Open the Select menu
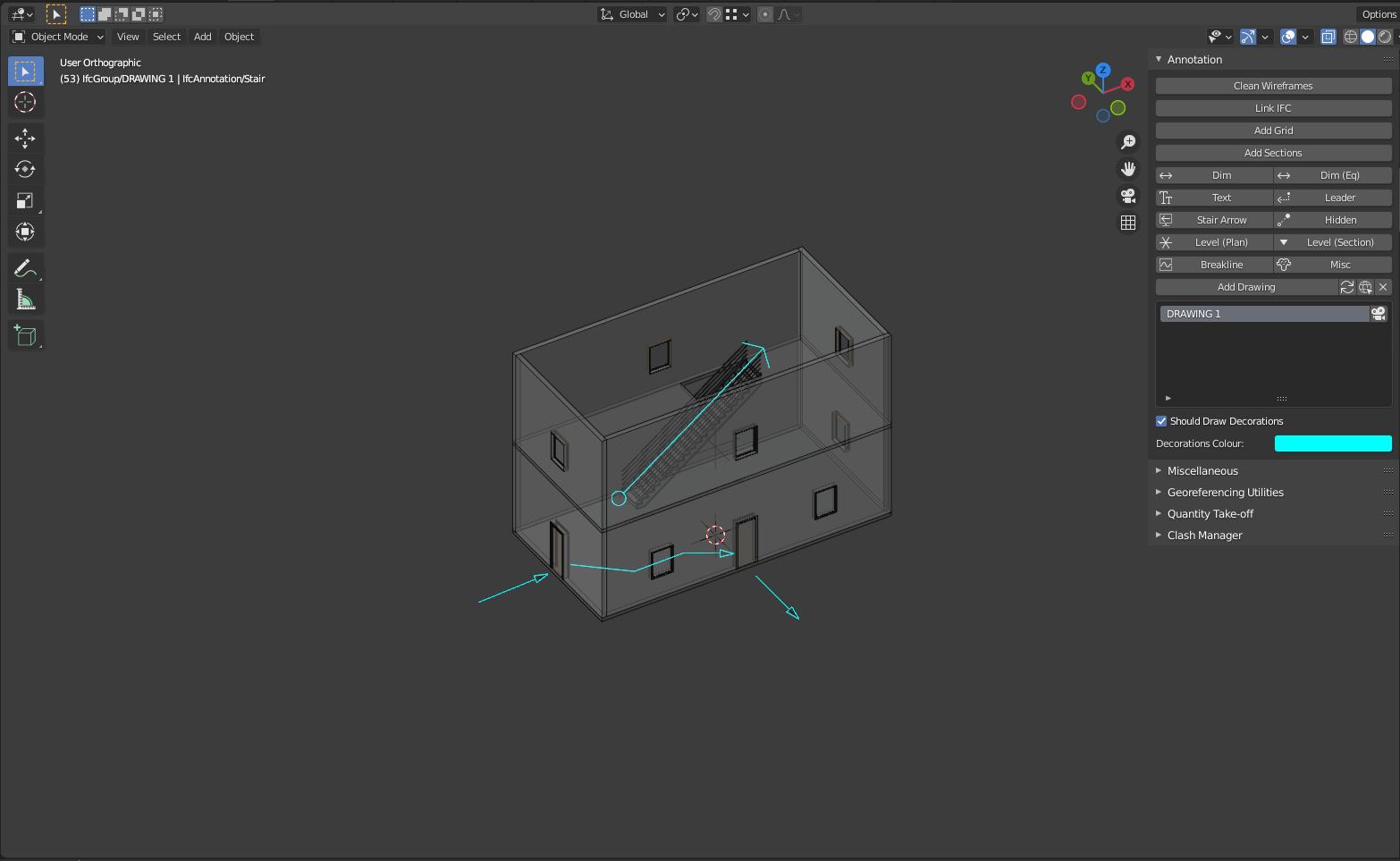The image size is (1400, 861). (166, 37)
